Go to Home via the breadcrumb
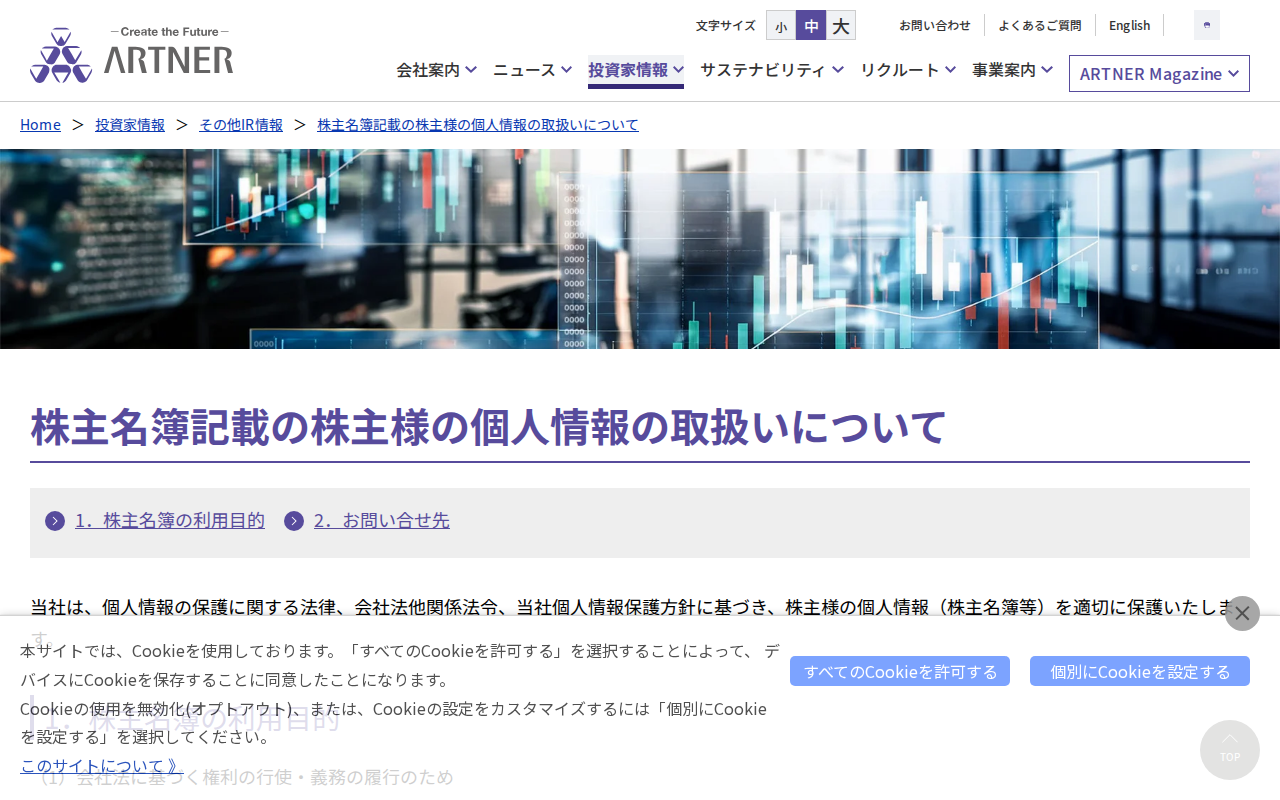Image resolution: width=1280 pixels, height=800 pixels. pos(40,125)
